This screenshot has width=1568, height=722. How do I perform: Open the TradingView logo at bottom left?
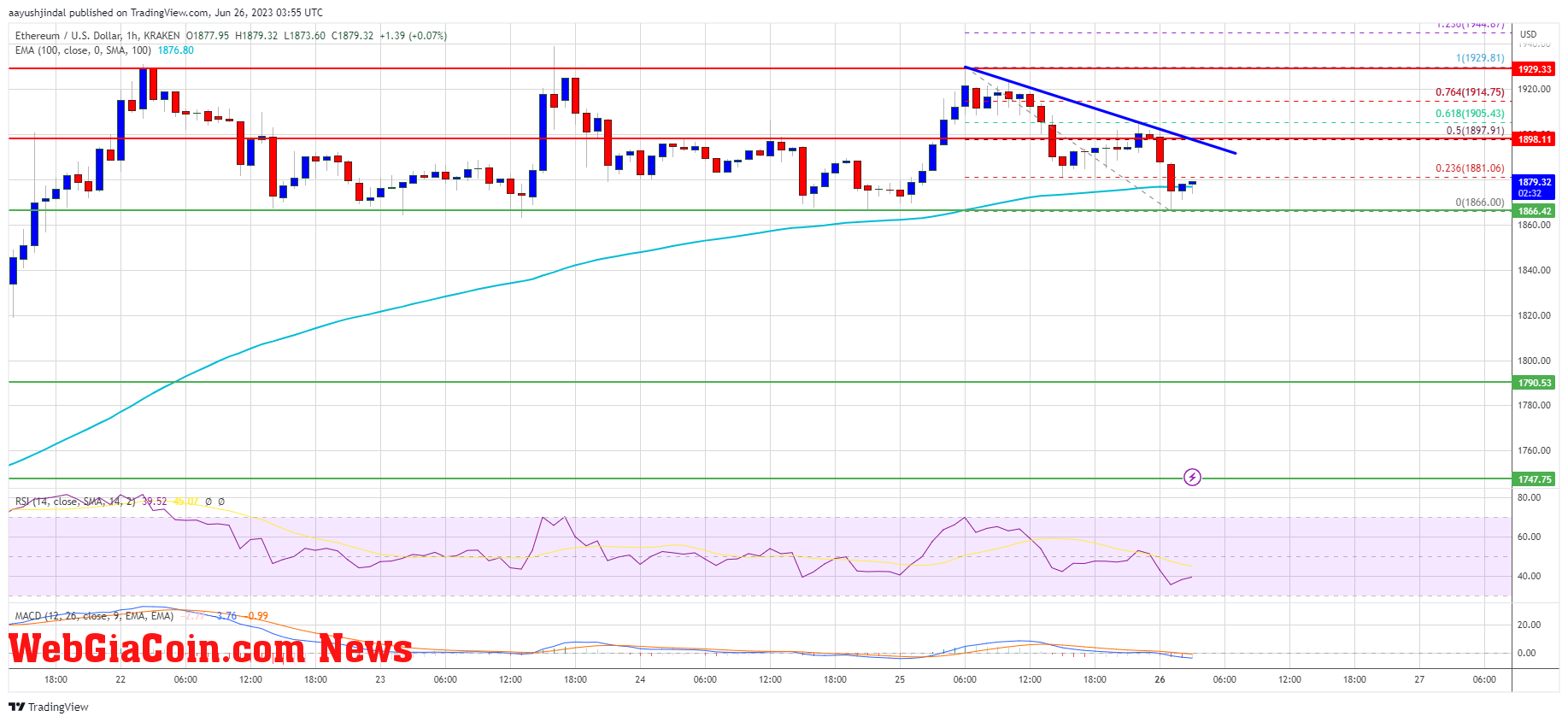click(x=49, y=707)
